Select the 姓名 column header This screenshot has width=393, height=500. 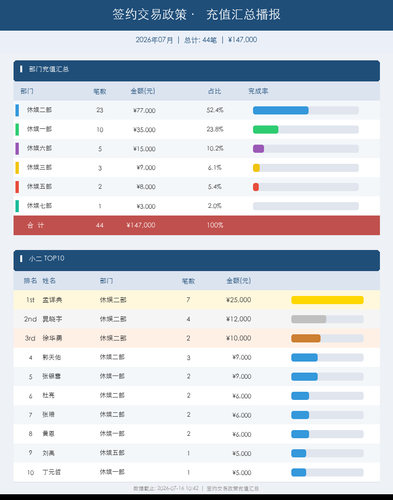coord(49,281)
